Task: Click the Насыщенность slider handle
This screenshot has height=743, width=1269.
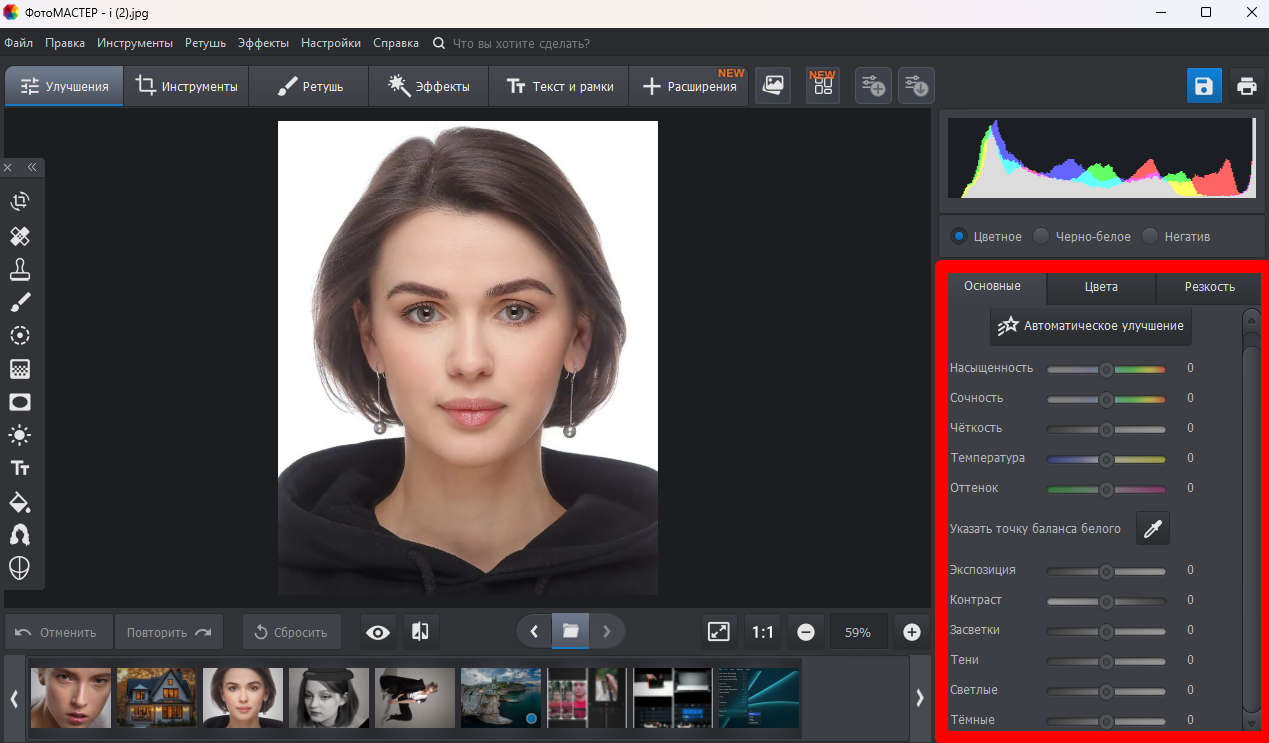Action: pos(1106,369)
